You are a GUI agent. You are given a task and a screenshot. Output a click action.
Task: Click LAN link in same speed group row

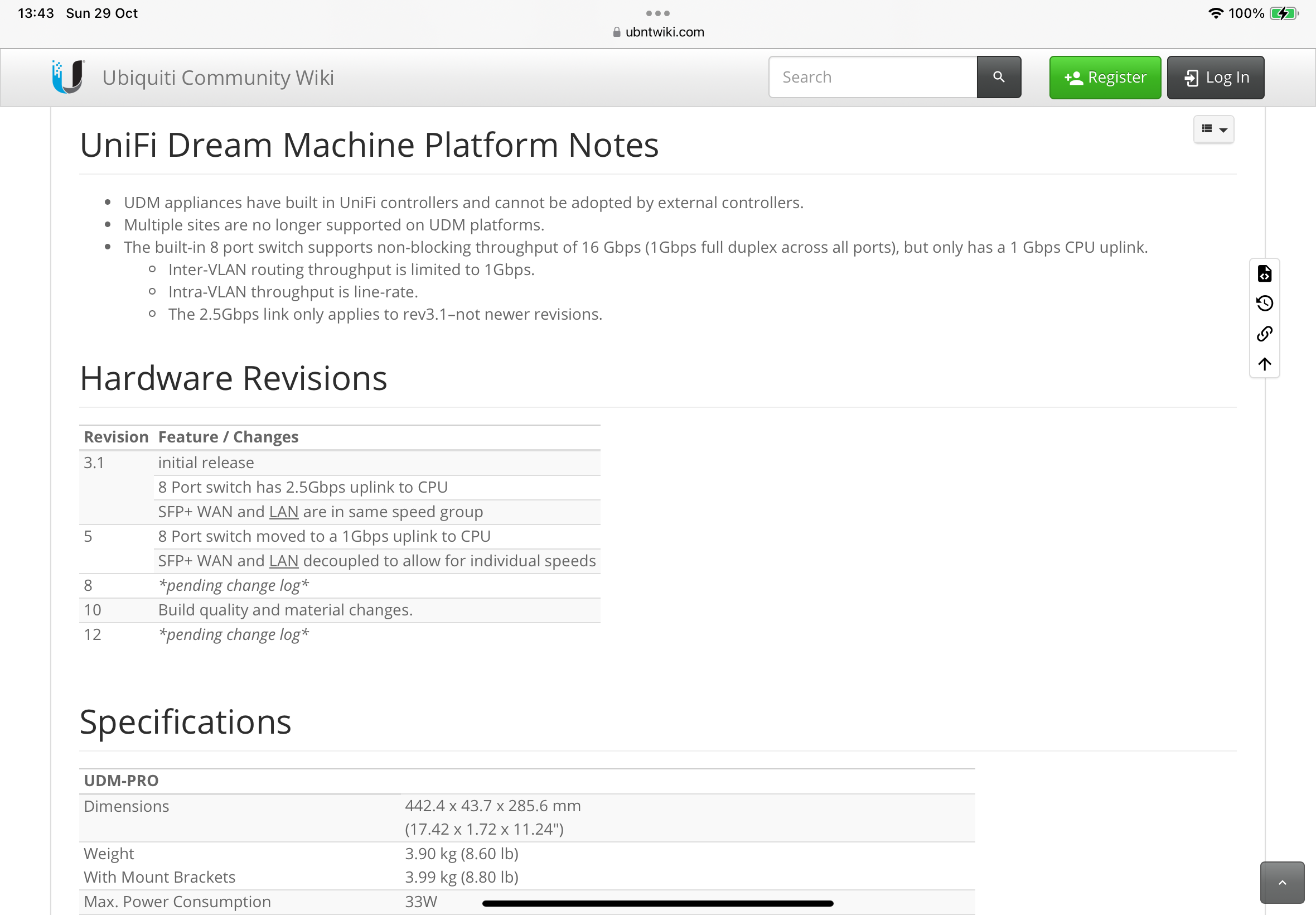tap(284, 512)
